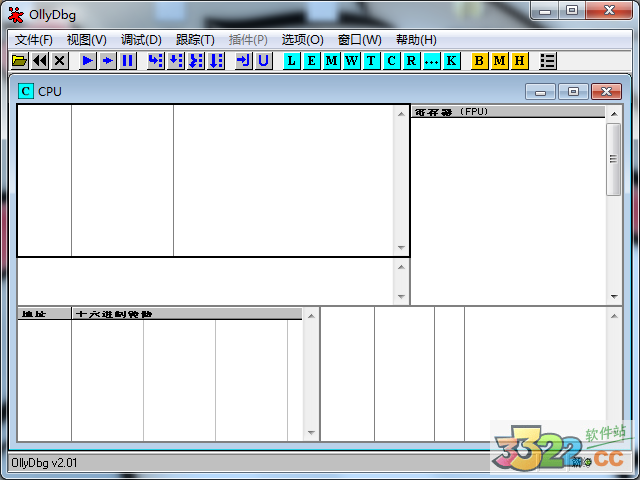This screenshot has height=480, width=640.
Task: Click the 寄存器 (FPU) header button
Action: (x=508, y=112)
